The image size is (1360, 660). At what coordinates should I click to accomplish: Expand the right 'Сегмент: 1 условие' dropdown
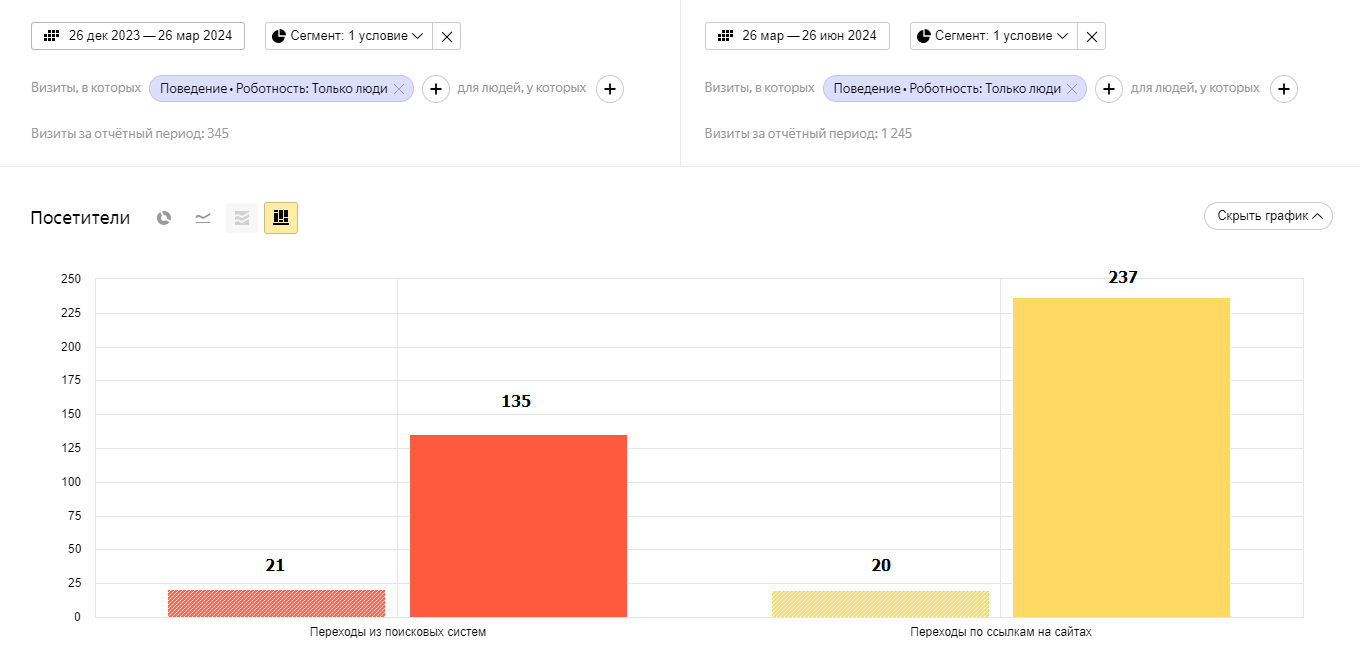coord(993,36)
